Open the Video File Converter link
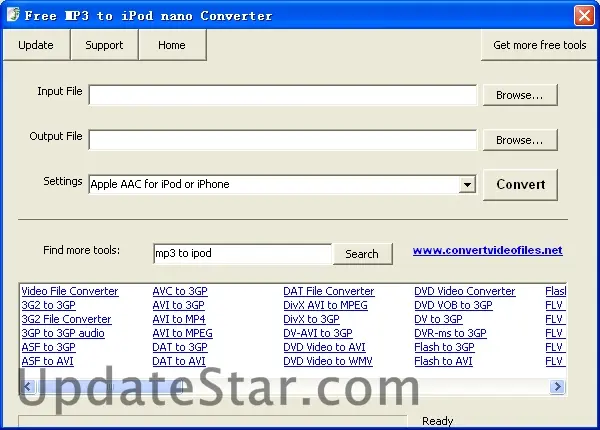The image size is (600, 430). (70, 291)
